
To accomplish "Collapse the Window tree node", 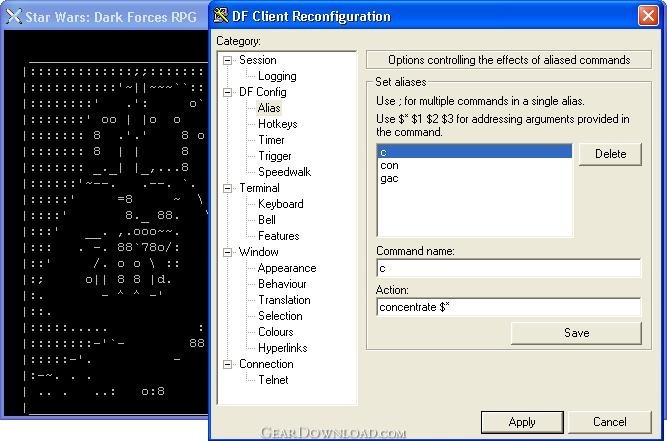I will (x=228, y=253).
